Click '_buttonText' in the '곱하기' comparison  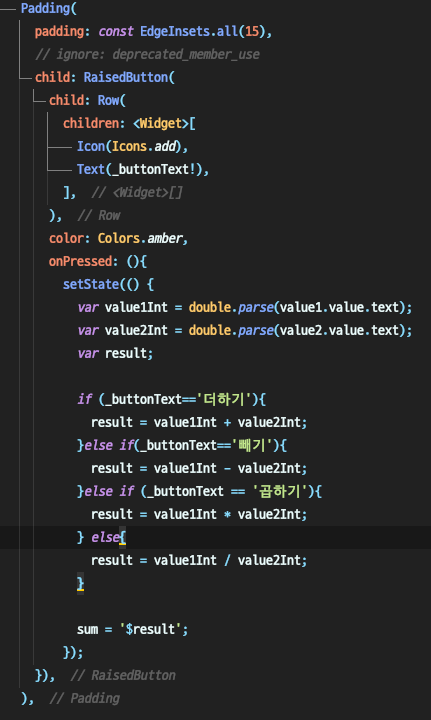tap(185, 490)
